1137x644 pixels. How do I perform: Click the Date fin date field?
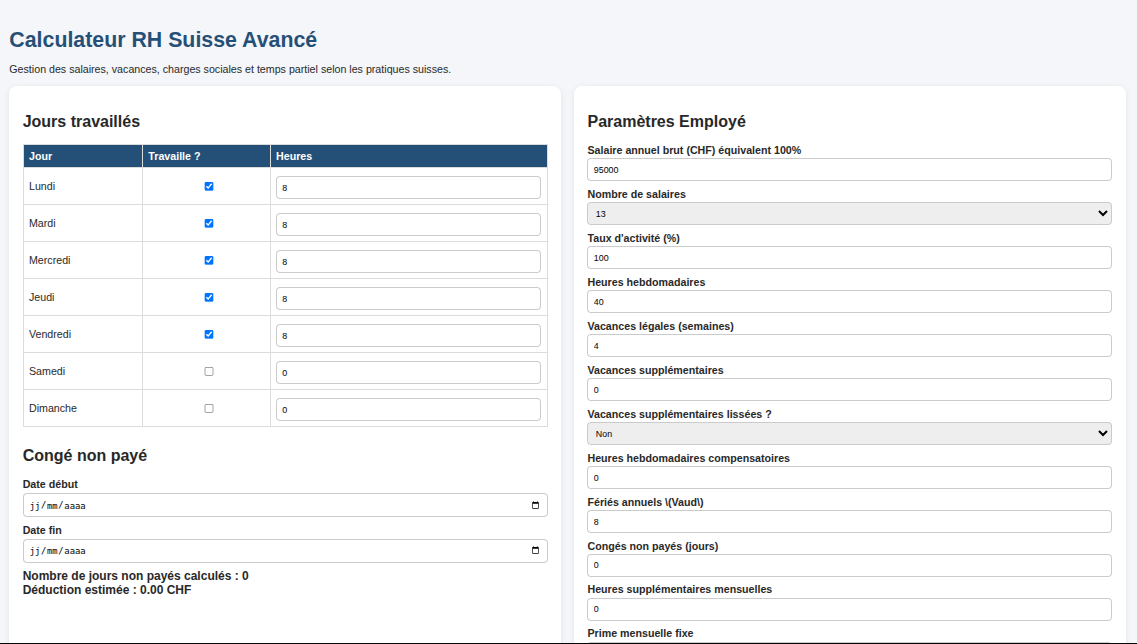pos(285,550)
